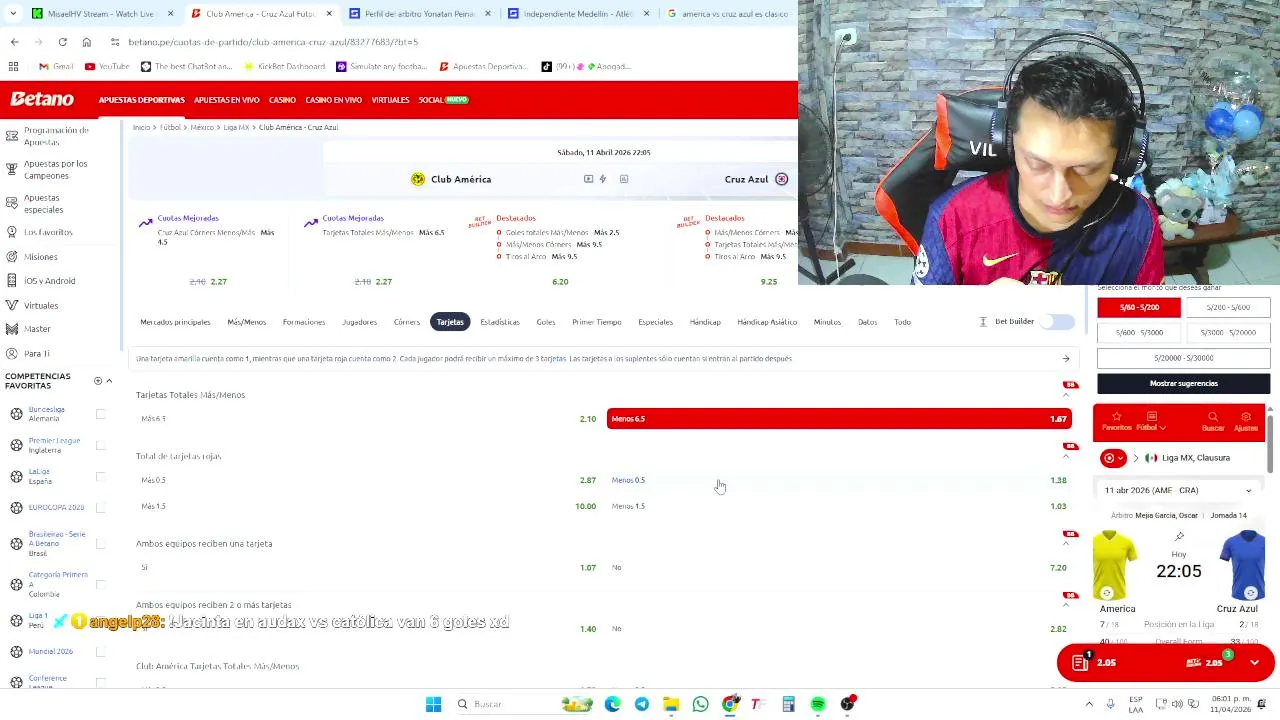Select the S/600 - S/3000 amount range
Viewport: 1280px width, 720px height.
[x=1139, y=332]
